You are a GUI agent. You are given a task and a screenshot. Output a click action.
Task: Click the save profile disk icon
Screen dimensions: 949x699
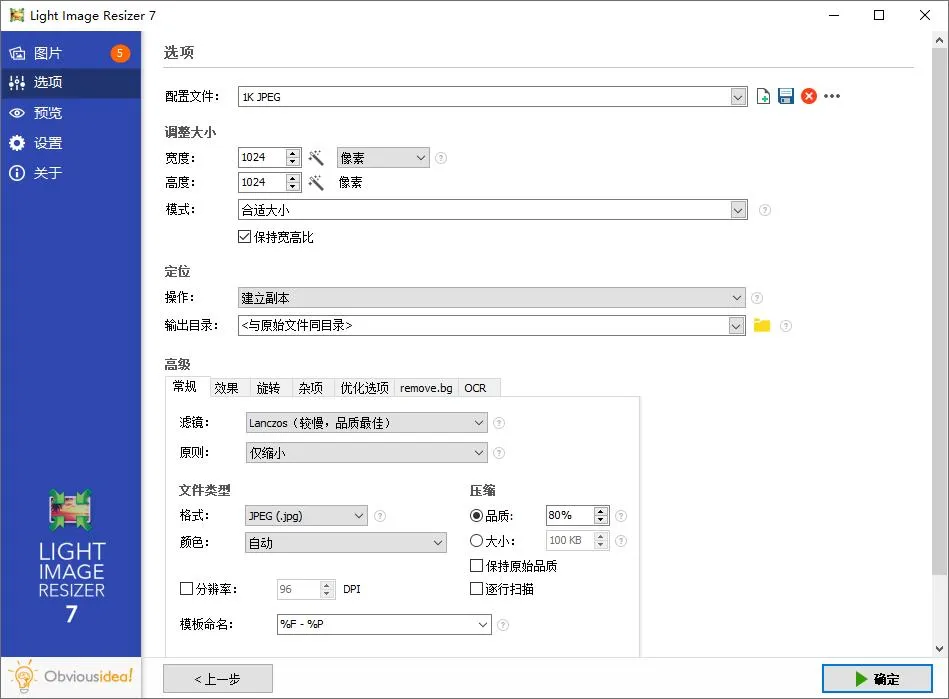click(785, 97)
